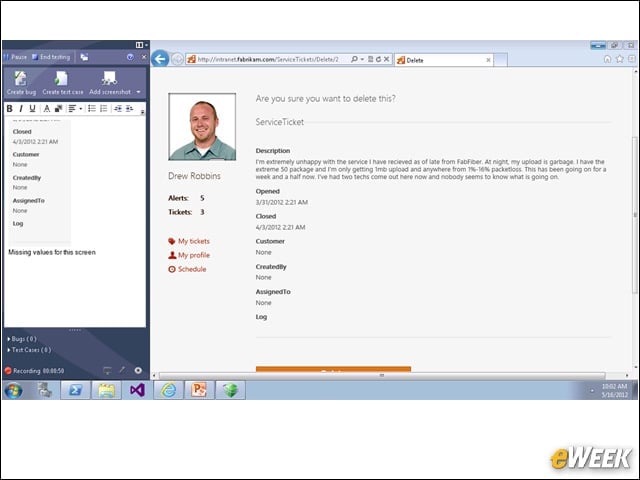This screenshot has height=480, width=640.
Task: Click the browser forward arrow
Action: pyautogui.click(x=177, y=60)
